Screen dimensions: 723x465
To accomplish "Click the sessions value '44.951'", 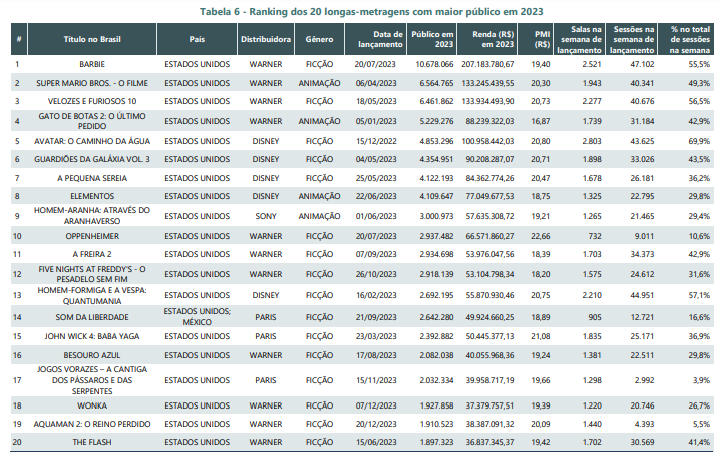I will click(642, 295).
